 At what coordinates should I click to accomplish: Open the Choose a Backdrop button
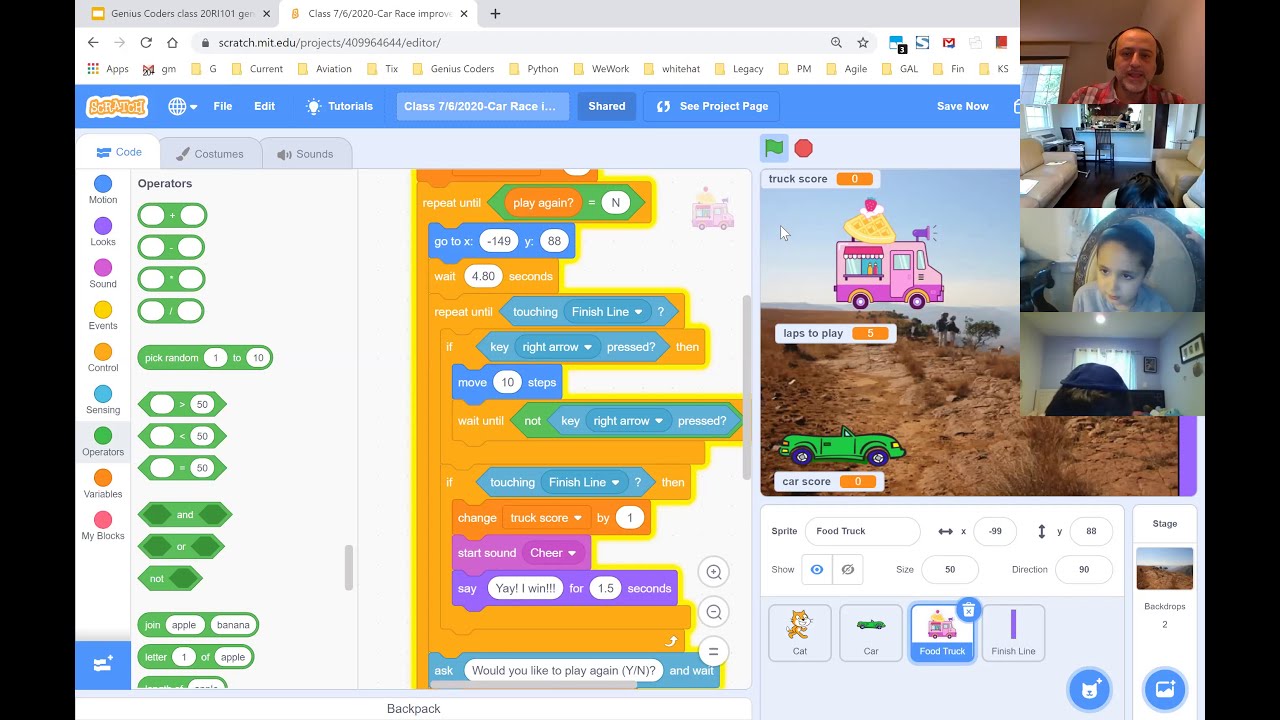[1165, 689]
